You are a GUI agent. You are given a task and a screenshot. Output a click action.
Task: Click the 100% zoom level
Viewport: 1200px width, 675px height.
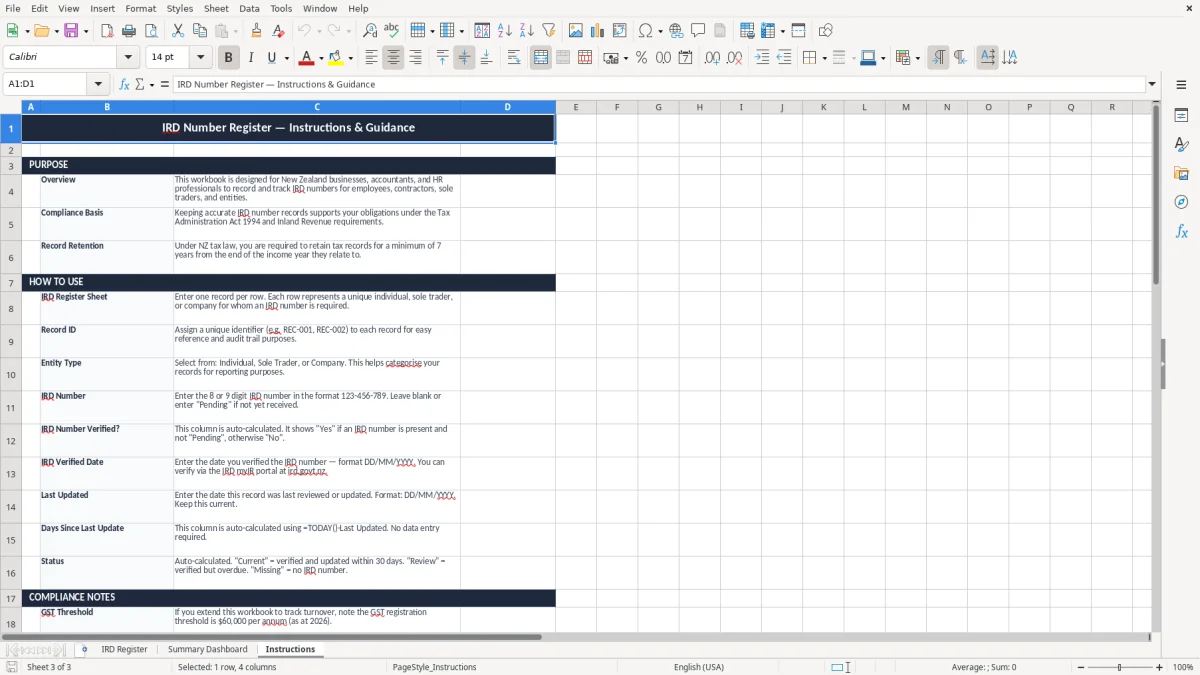[x=1183, y=667]
